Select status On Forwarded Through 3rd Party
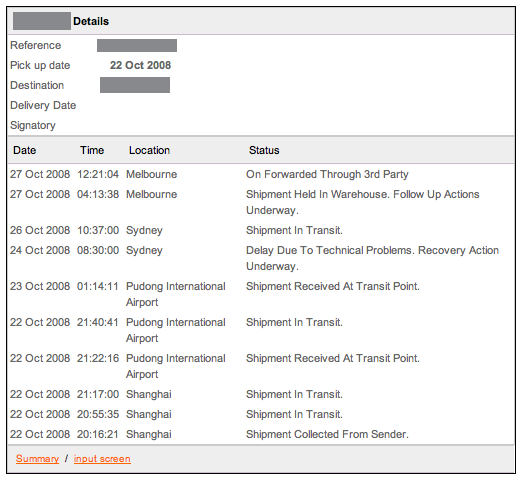The height and width of the screenshot is (482, 522). pos(327,174)
